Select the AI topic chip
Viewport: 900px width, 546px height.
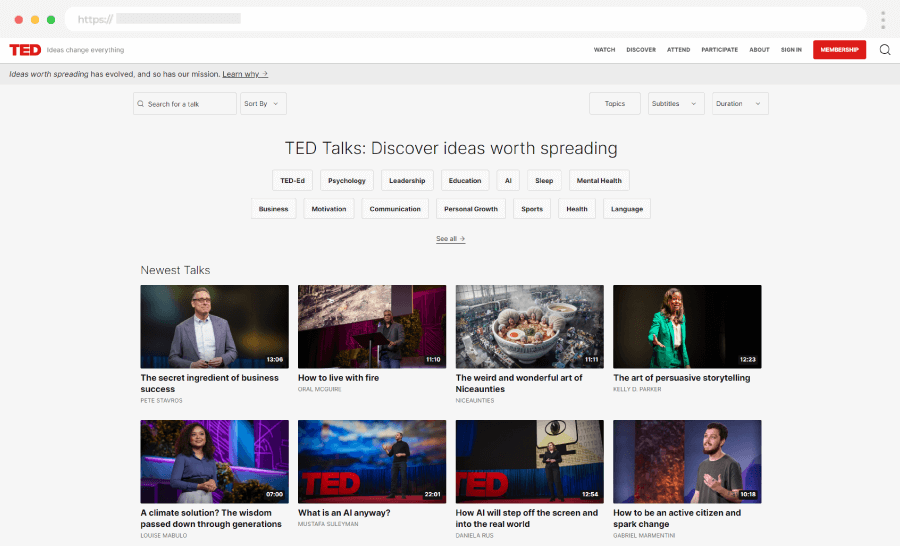(x=508, y=180)
